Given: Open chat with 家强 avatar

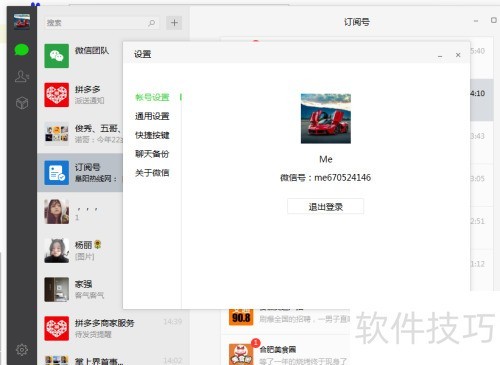Looking at the screenshot, I should [57, 289].
